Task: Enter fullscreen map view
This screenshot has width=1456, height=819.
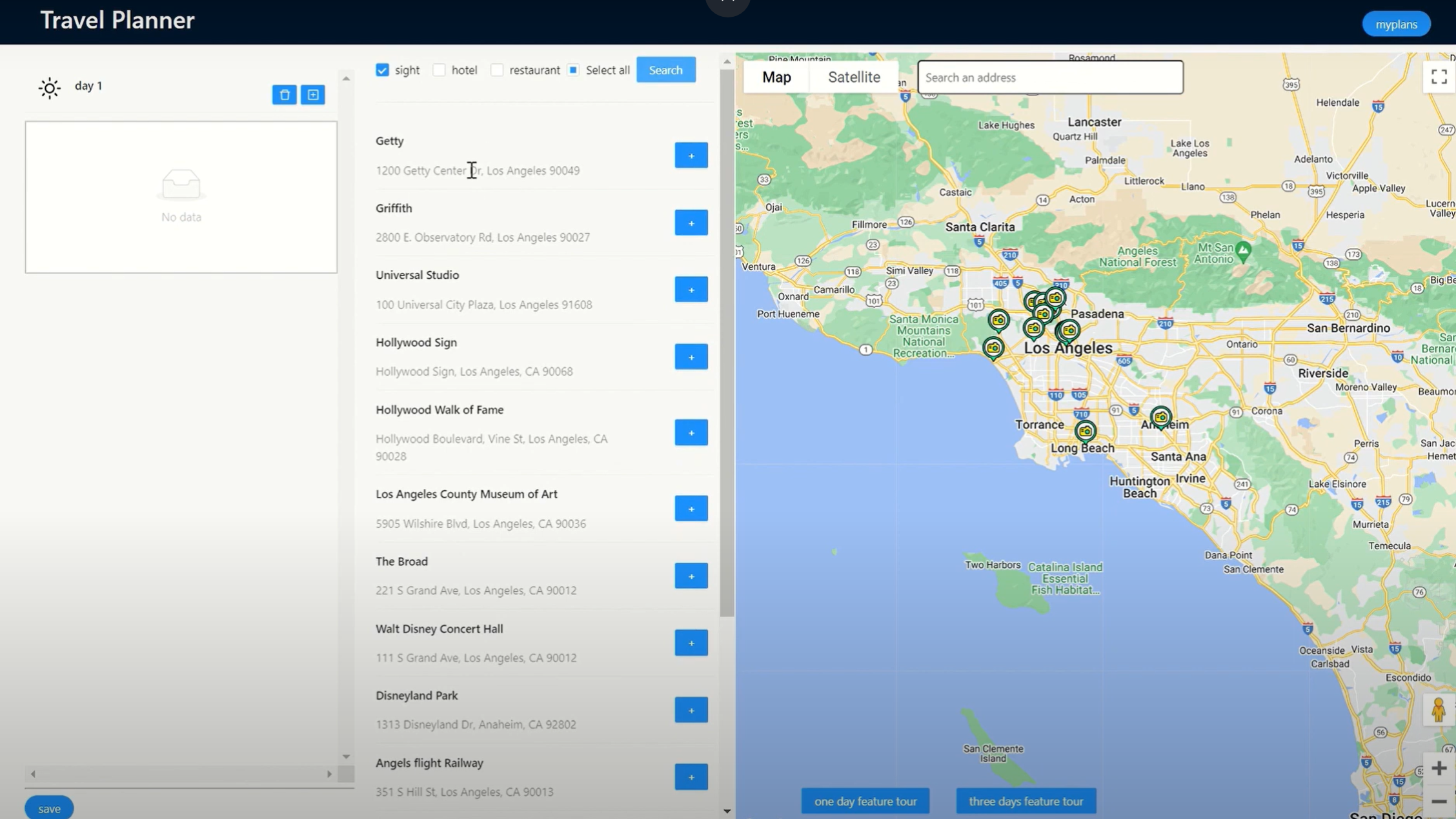Action: point(1439,76)
